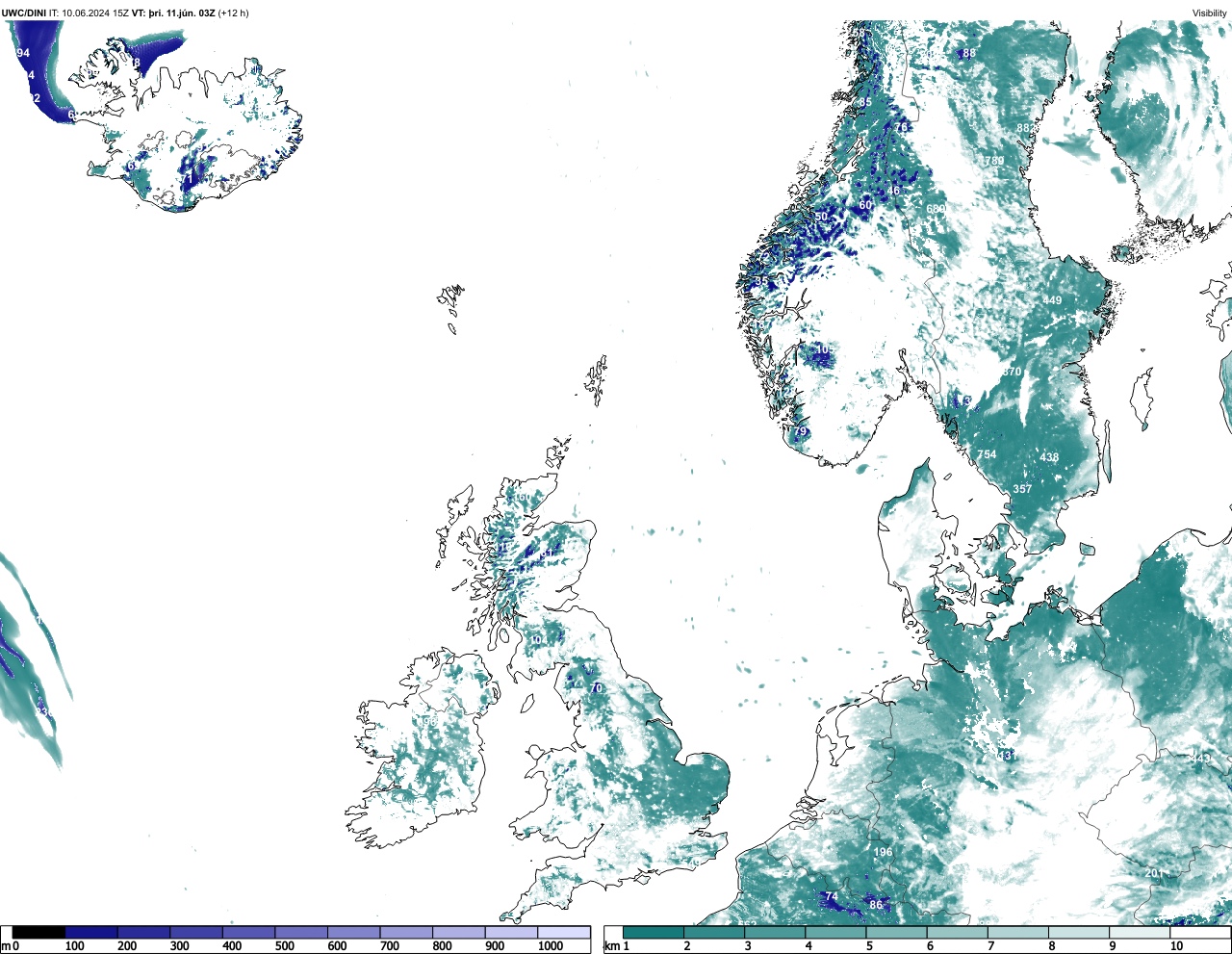
Task: Click the '60' value in central Norway
Action: click(865, 205)
